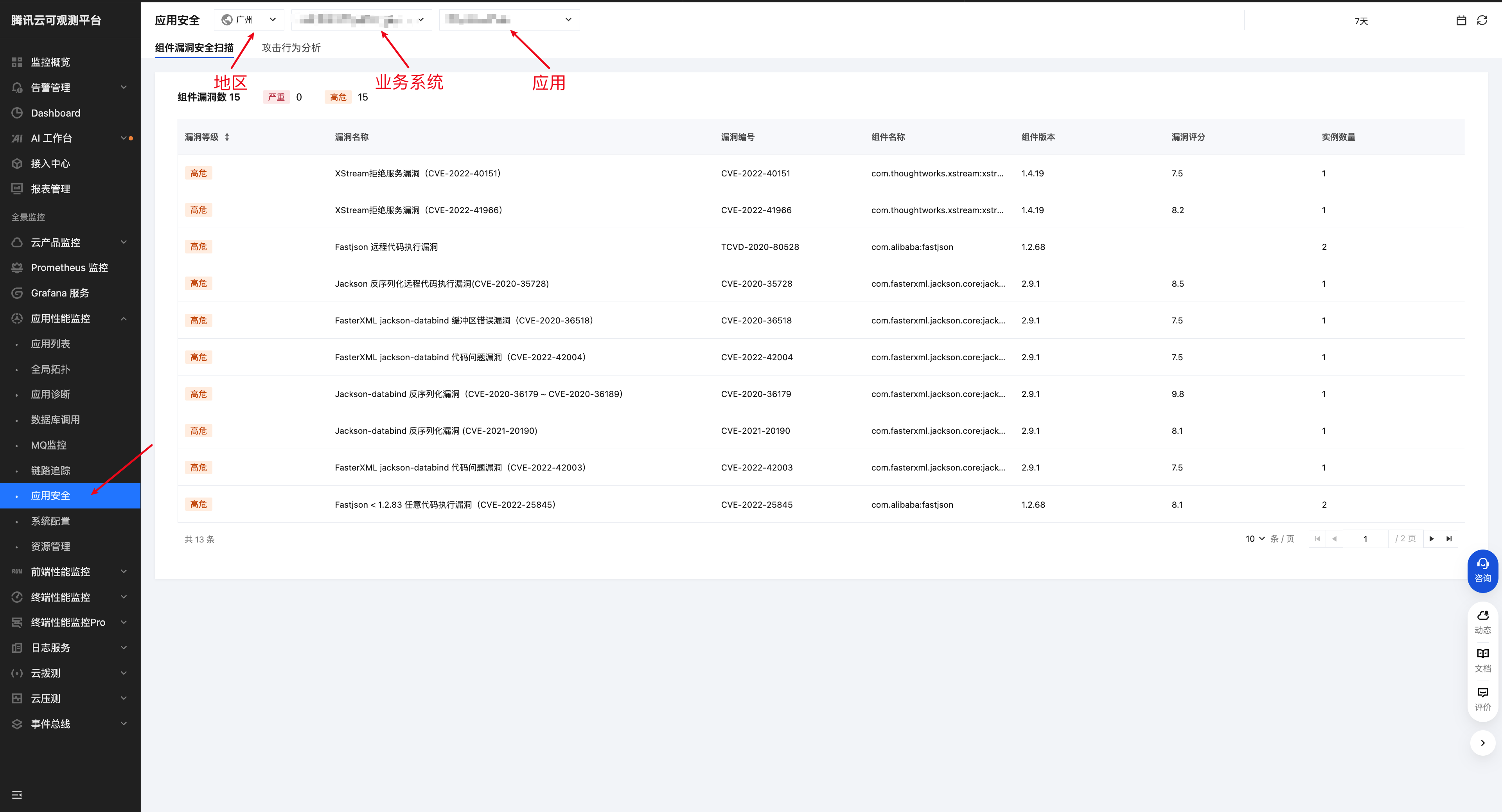Image resolution: width=1502 pixels, height=812 pixels.
Task: Expand the 日志服务 chevron
Action: click(124, 648)
